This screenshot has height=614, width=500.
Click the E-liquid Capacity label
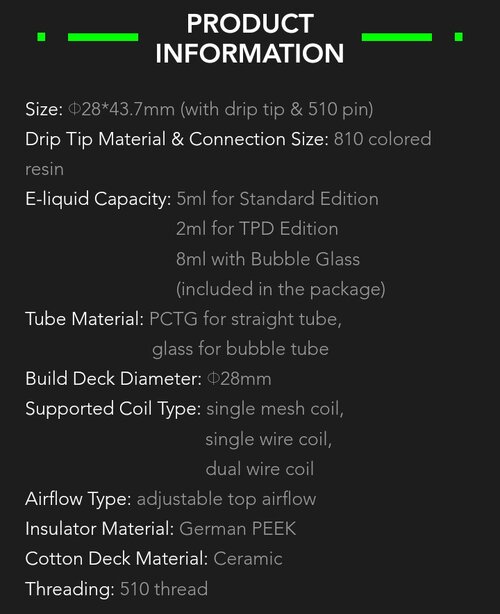point(98,199)
